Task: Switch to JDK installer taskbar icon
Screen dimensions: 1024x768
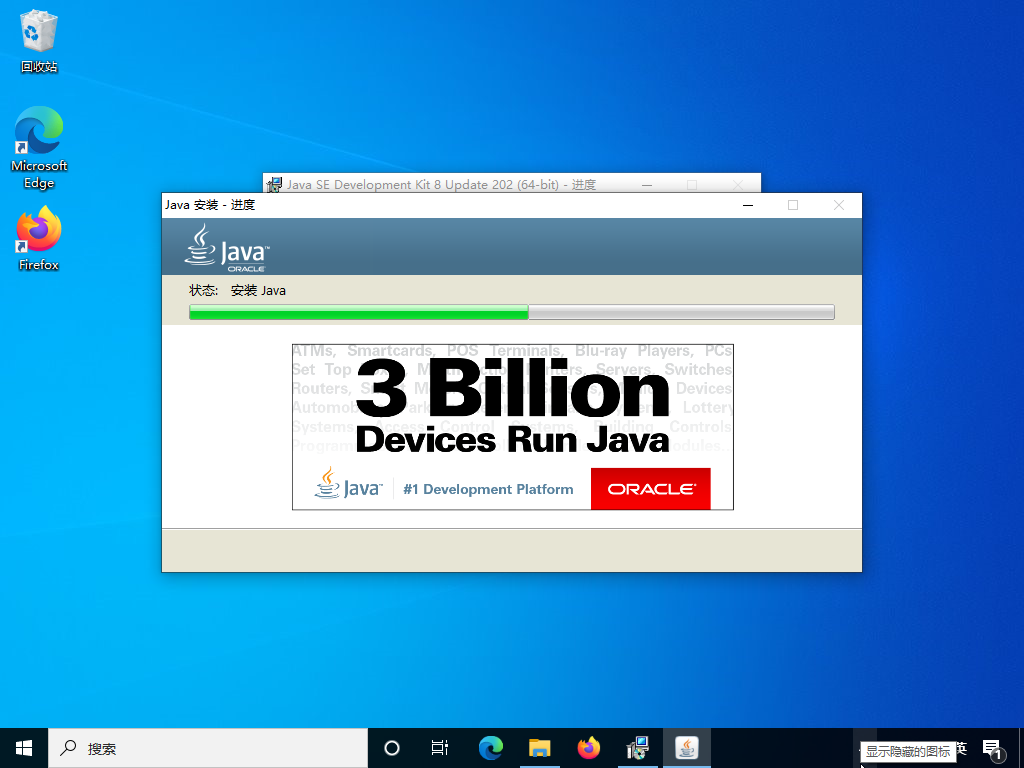Action: 637,748
